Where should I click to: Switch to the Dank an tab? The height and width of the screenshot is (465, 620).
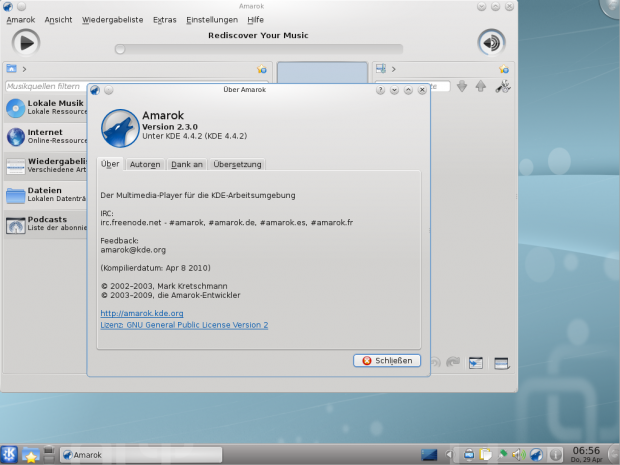pyautogui.click(x=187, y=164)
